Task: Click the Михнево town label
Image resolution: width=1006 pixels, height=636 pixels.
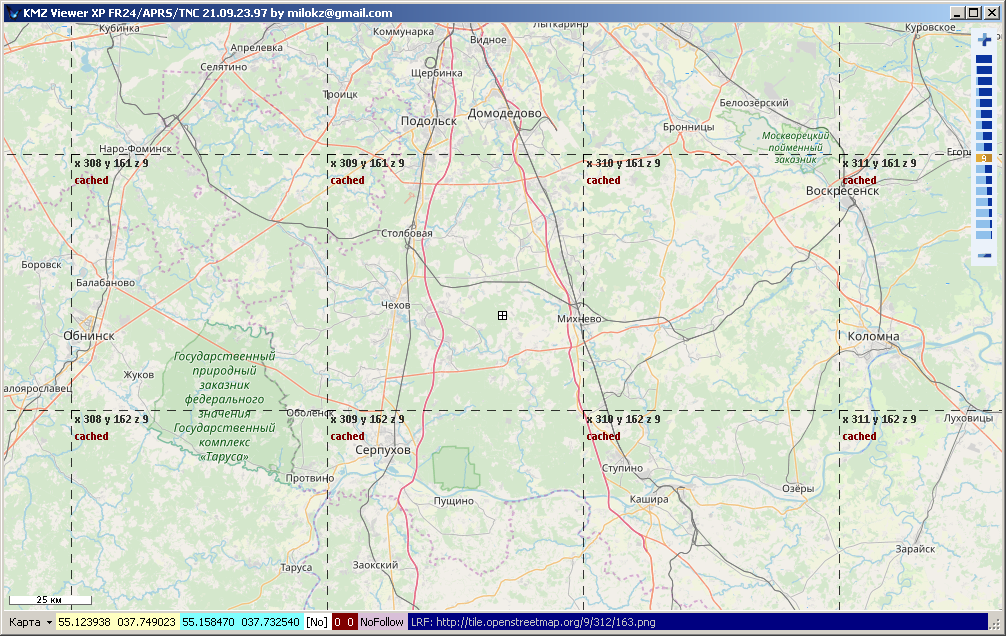Action: 579,319
